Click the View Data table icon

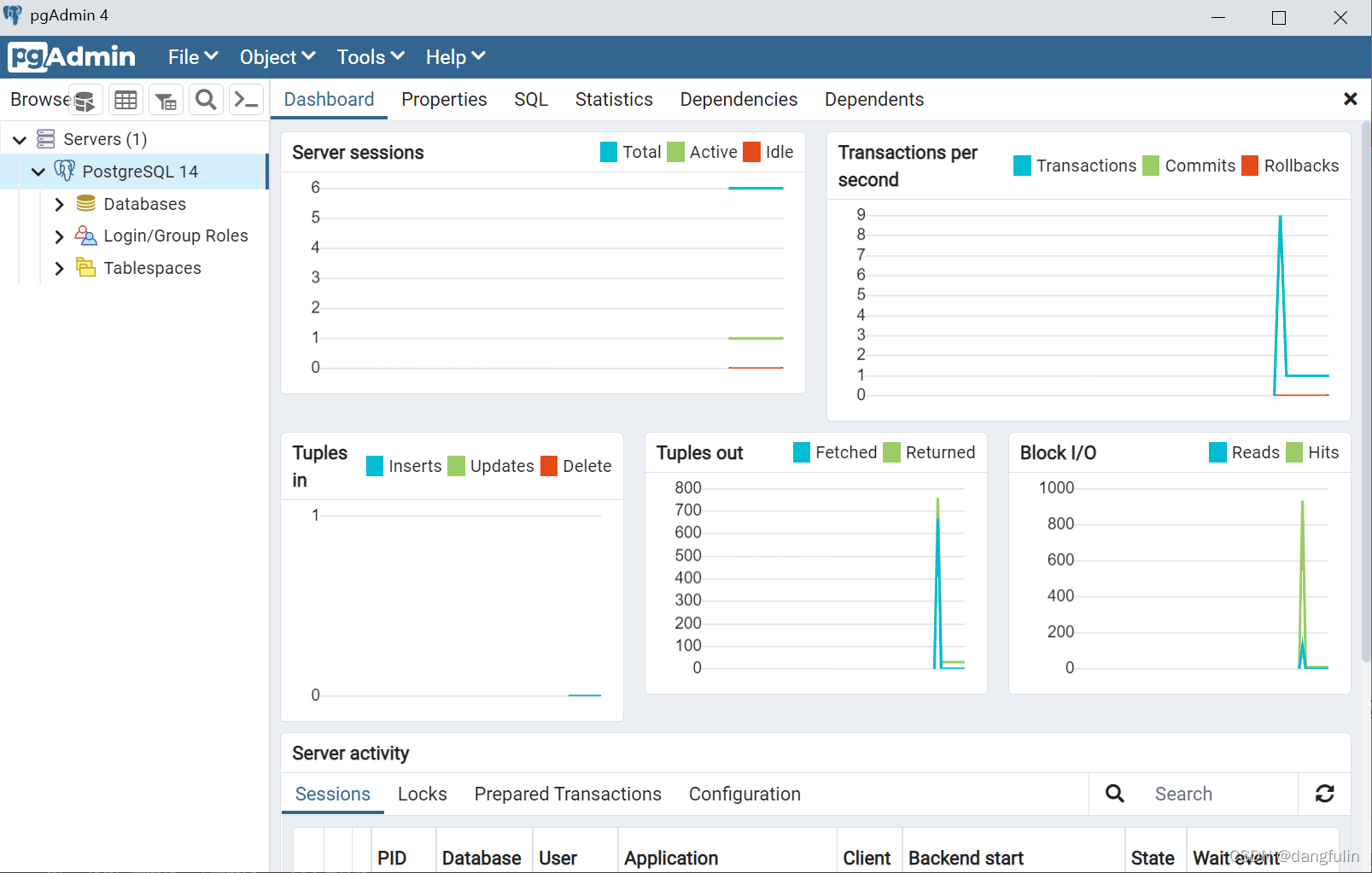126,101
